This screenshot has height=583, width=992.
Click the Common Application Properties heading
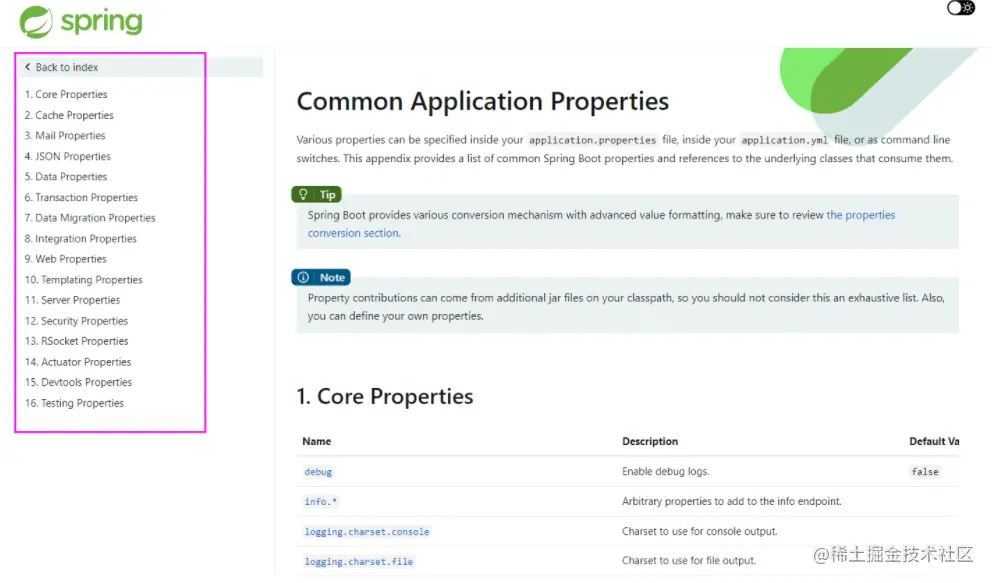pyautogui.click(x=483, y=101)
